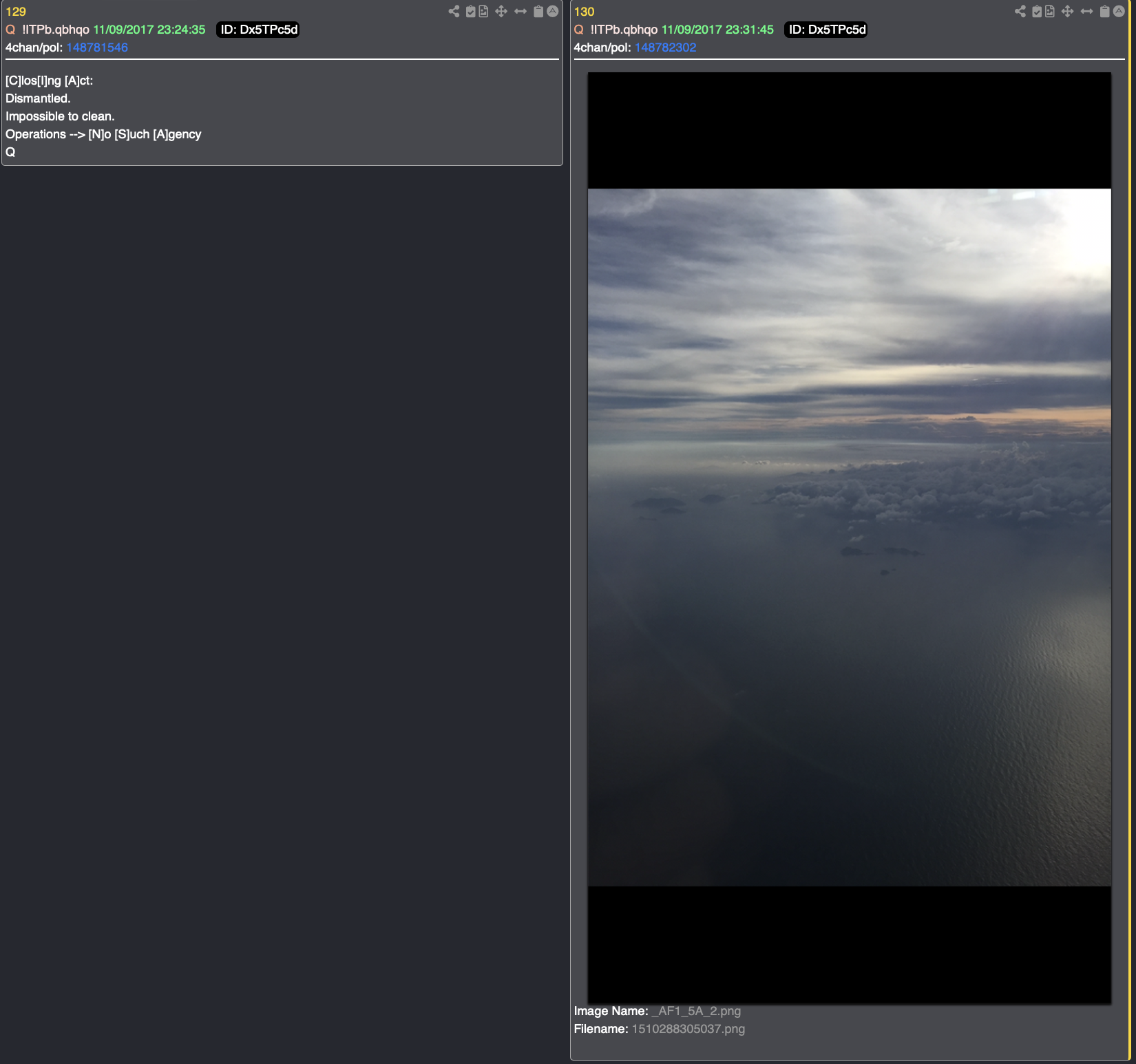Open 4chan/pol link 148782302
Image resolution: width=1136 pixels, height=1064 pixels.
(665, 47)
